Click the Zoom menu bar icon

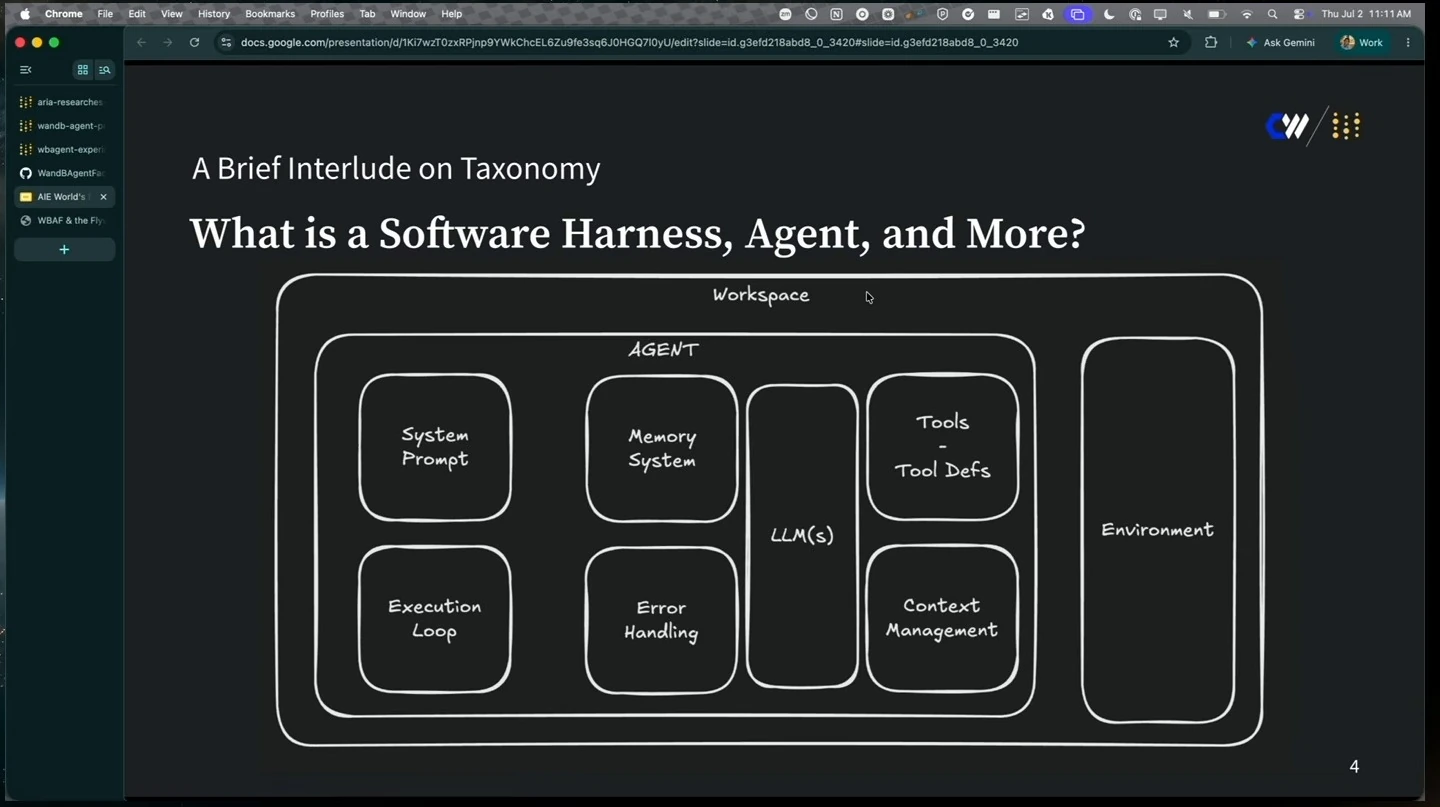coord(785,14)
